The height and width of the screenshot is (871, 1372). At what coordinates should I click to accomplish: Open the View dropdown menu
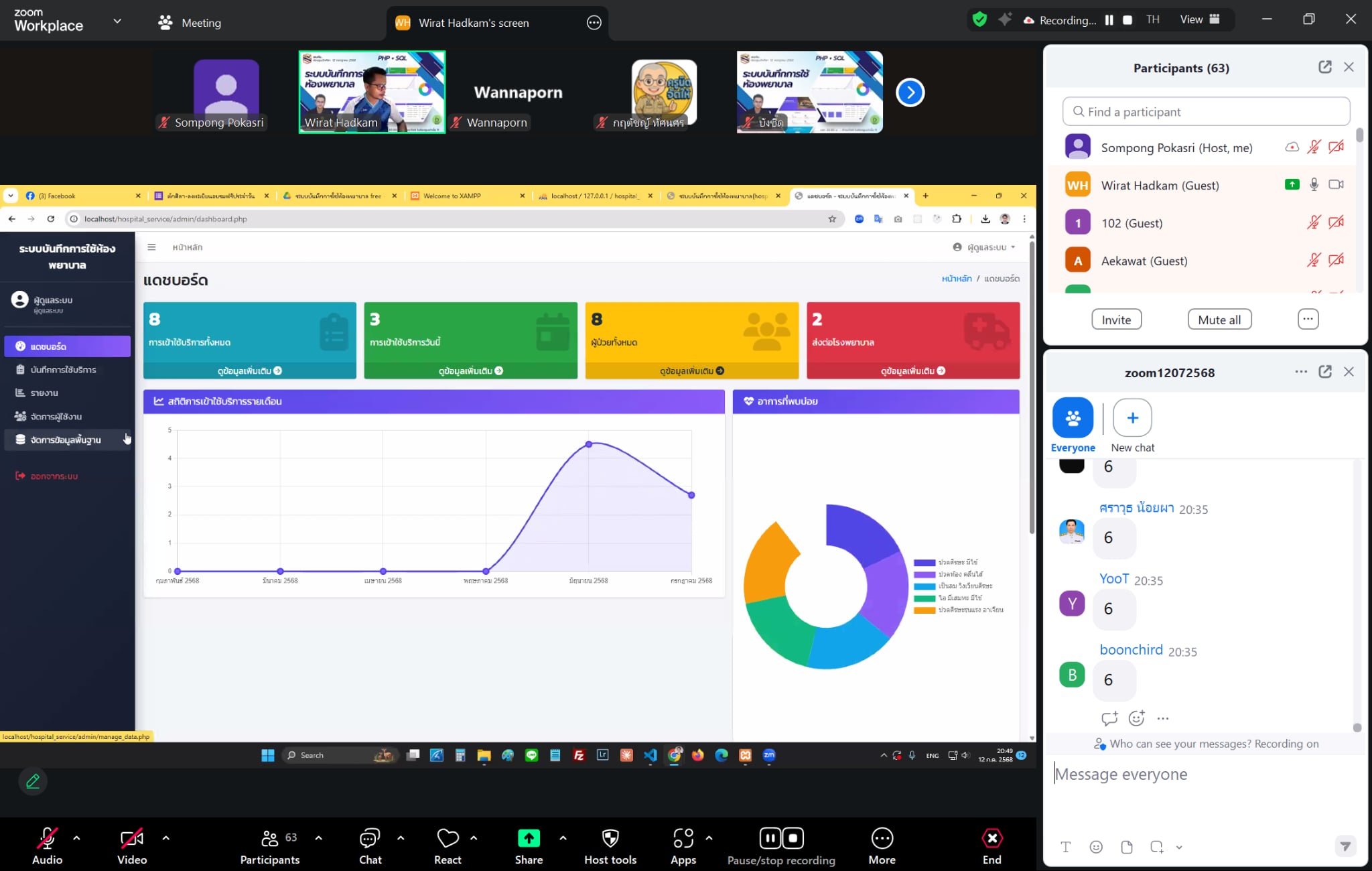point(1199,20)
